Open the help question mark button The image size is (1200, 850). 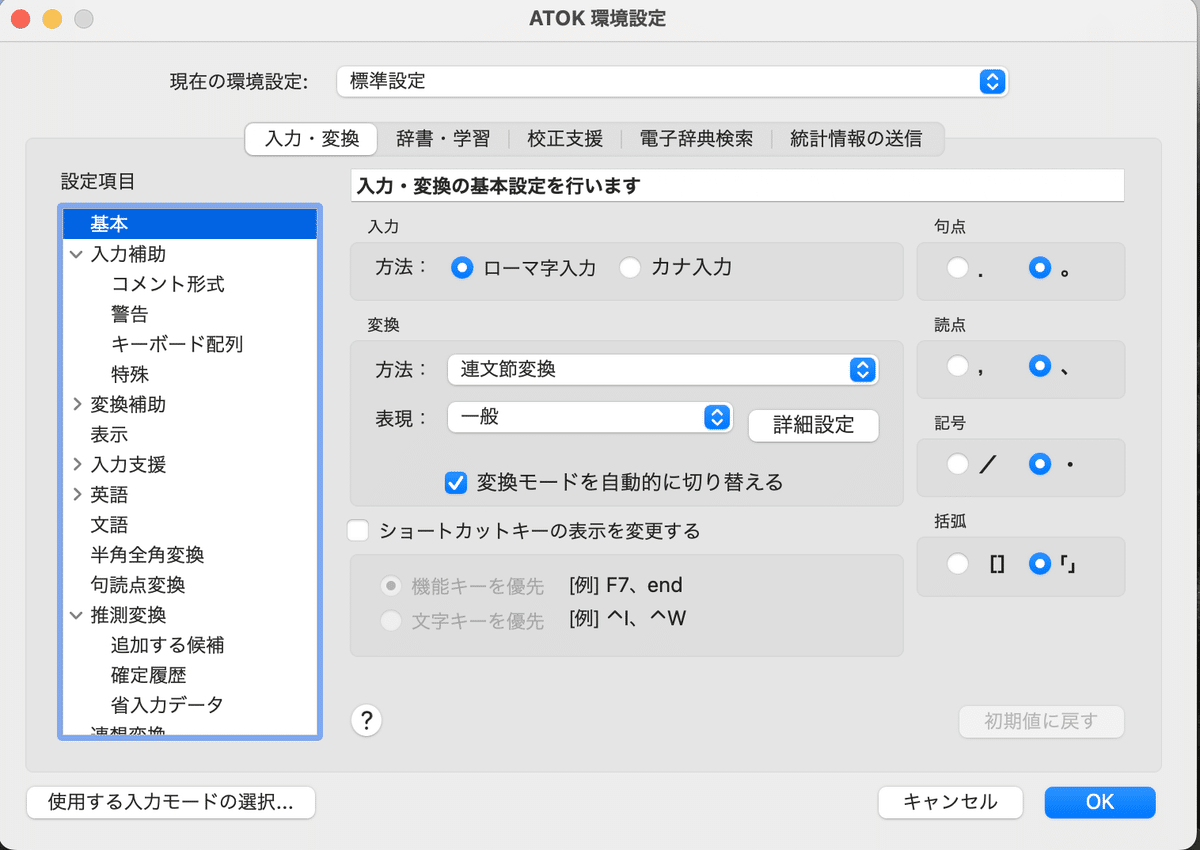coord(367,720)
